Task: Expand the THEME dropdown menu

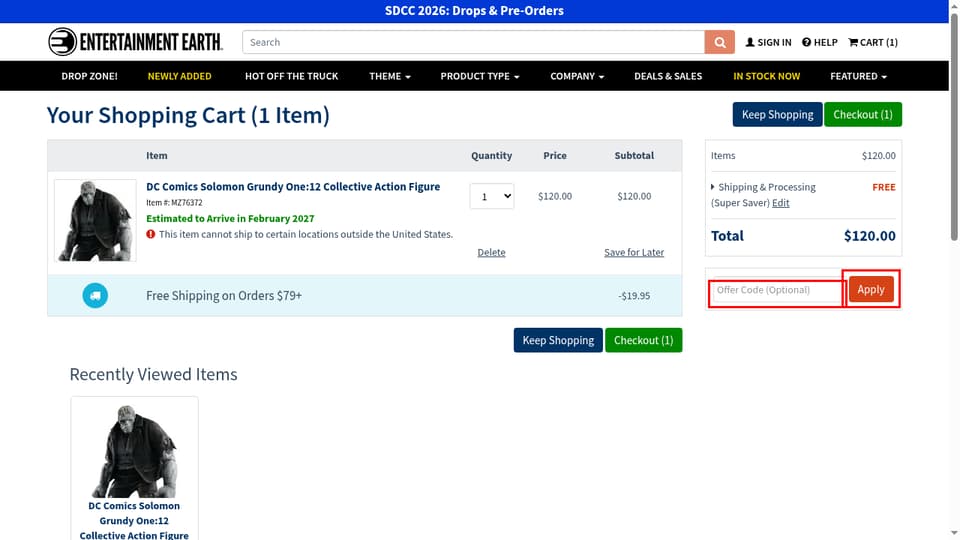Action: click(389, 76)
